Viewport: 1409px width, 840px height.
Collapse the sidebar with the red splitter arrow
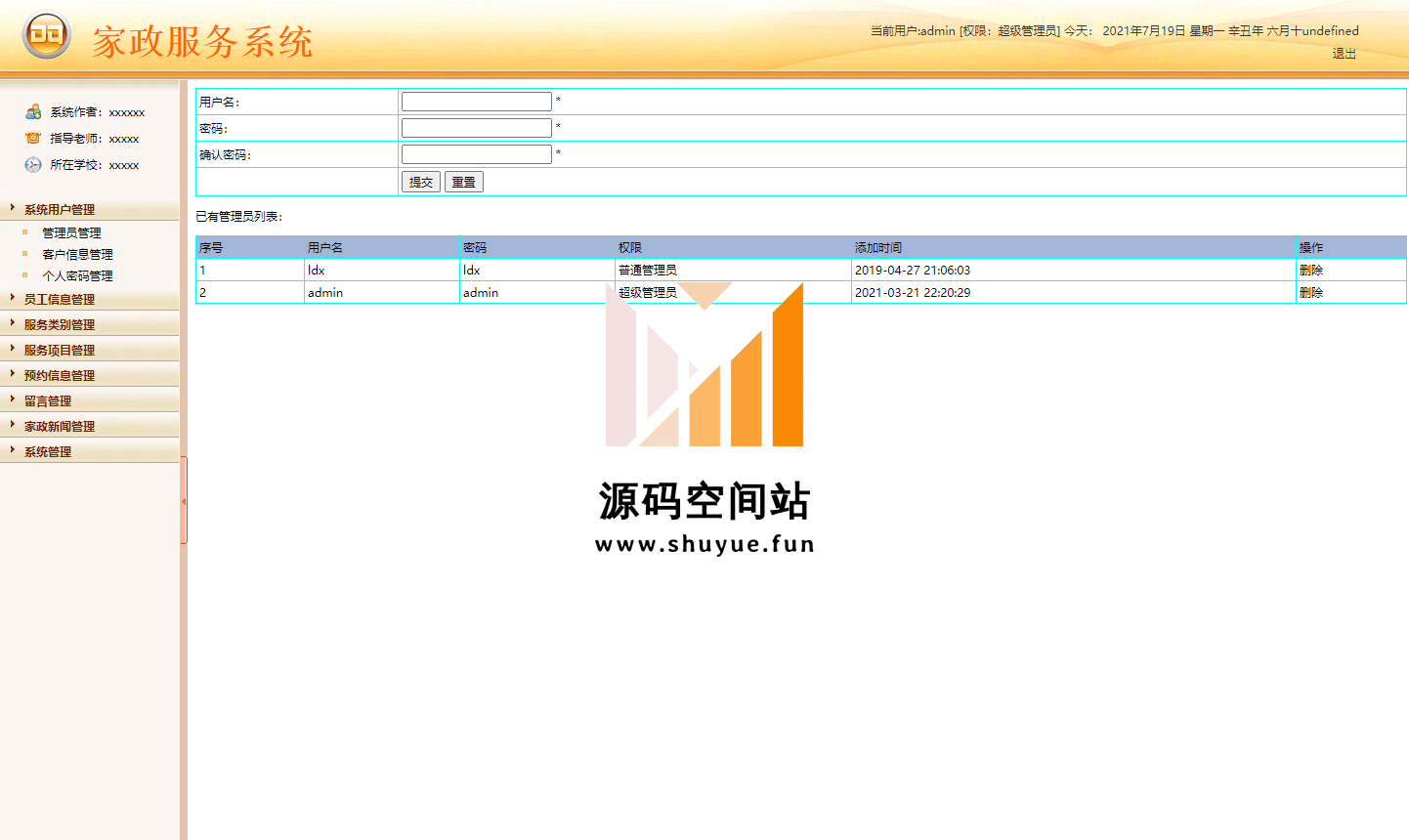click(183, 501)
